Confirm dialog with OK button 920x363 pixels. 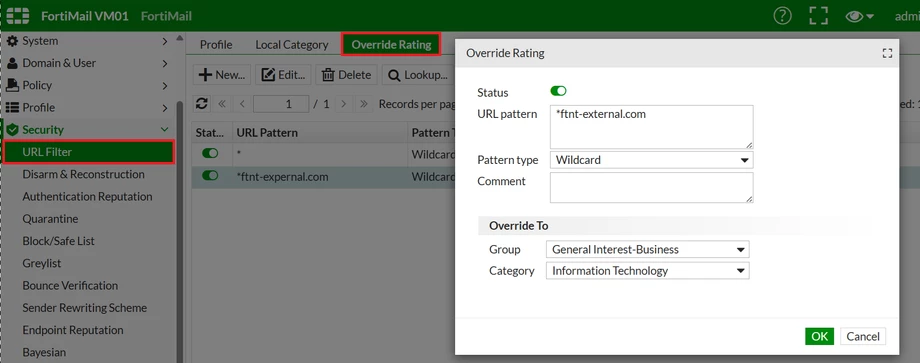point(819,336)
